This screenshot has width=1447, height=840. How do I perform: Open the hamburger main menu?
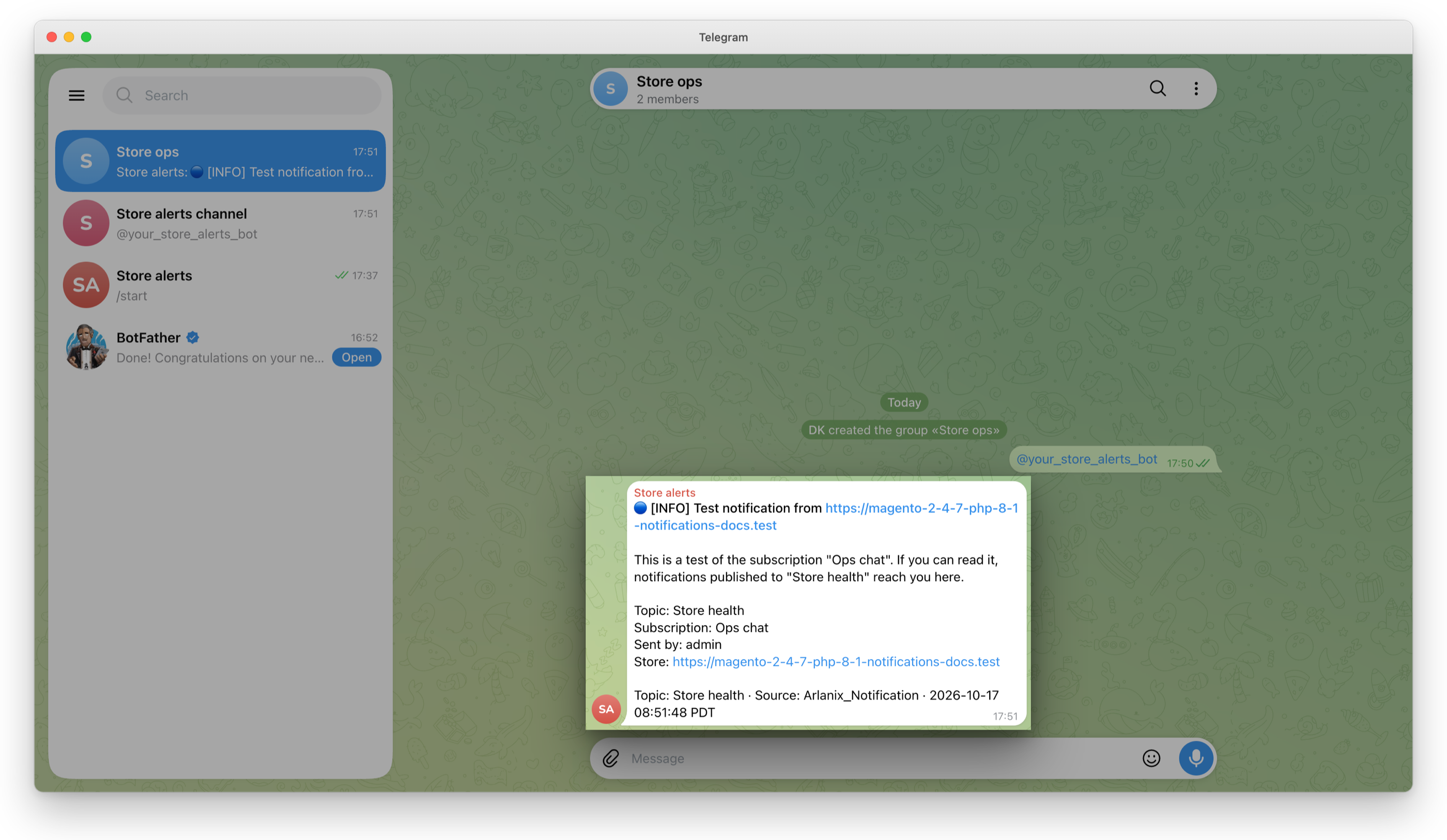coord(76,95)
